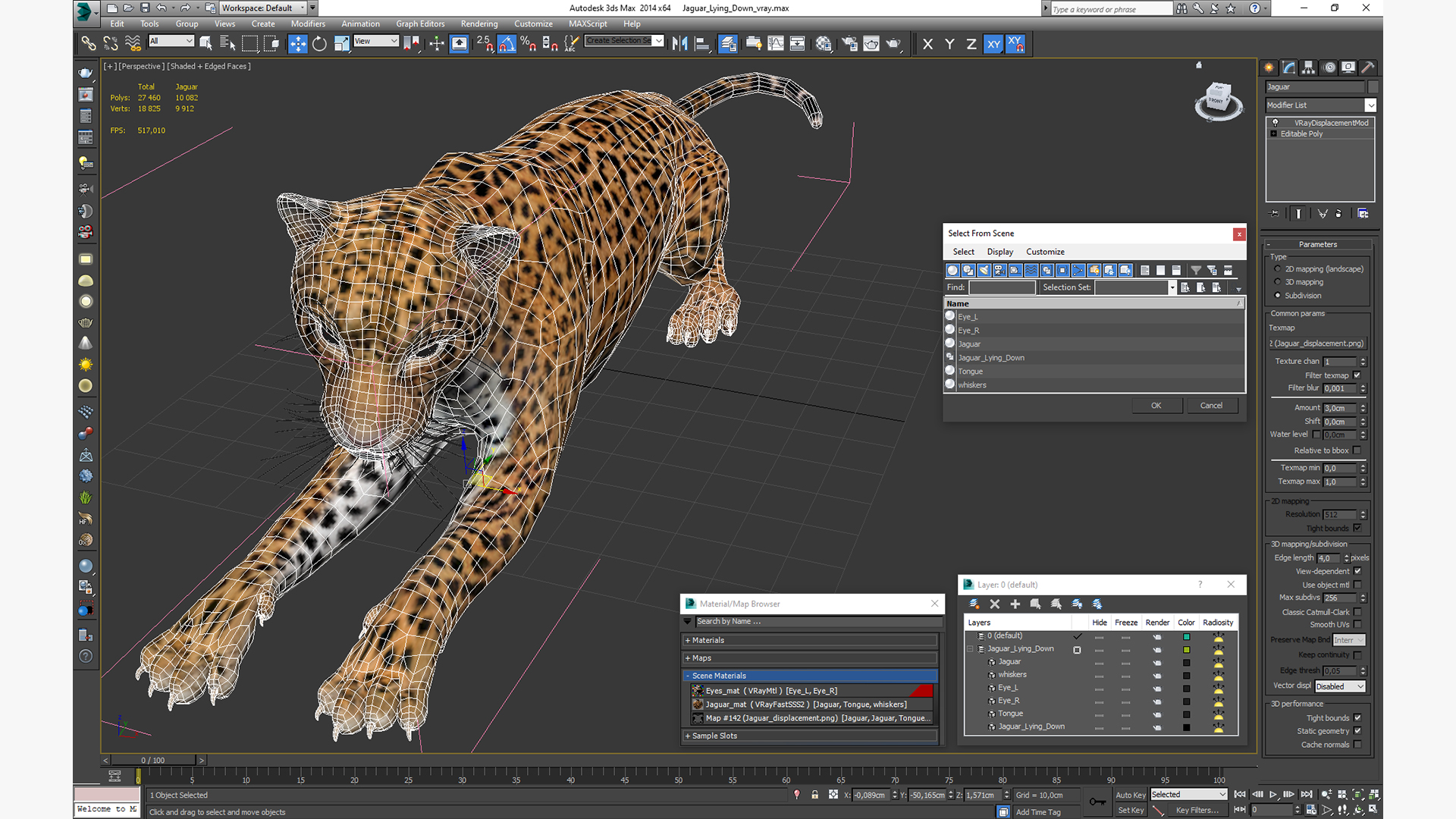The image size is (1456, 819).
Task: Toggle the Filter texmap checkbox
Action: point(1357,375)
